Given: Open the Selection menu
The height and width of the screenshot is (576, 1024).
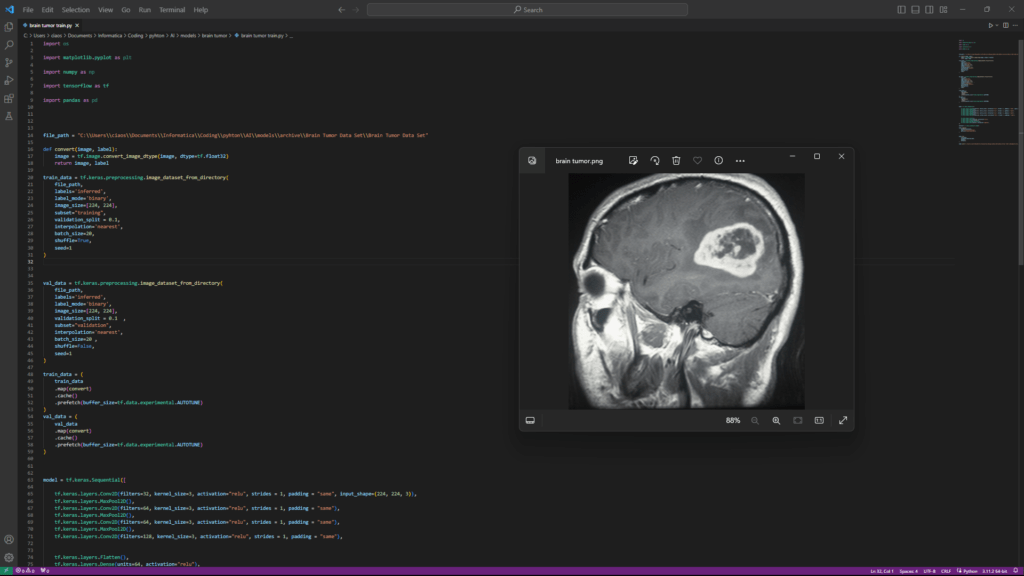Looking at the screenshot, I should pyautogui.click(x=76, y=10).
